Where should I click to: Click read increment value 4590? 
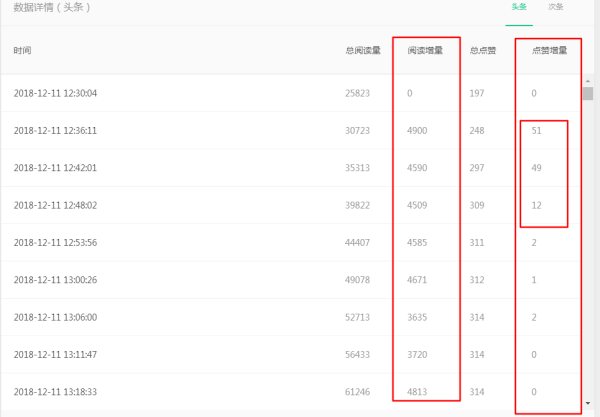coord(417,168)
